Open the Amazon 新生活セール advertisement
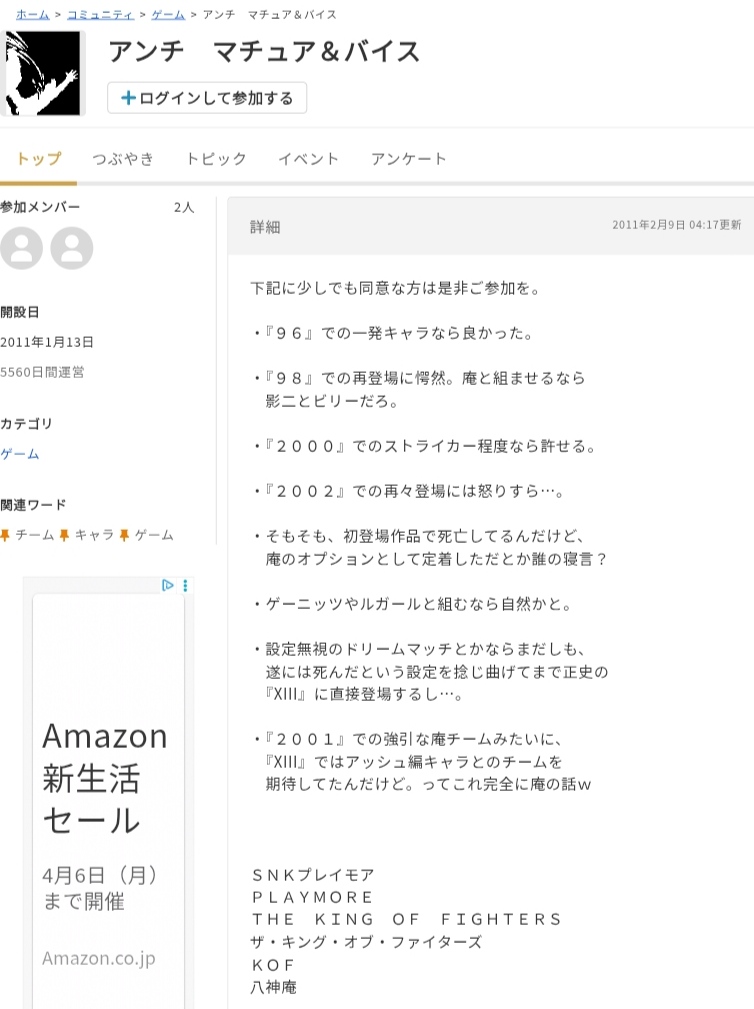 105,778
